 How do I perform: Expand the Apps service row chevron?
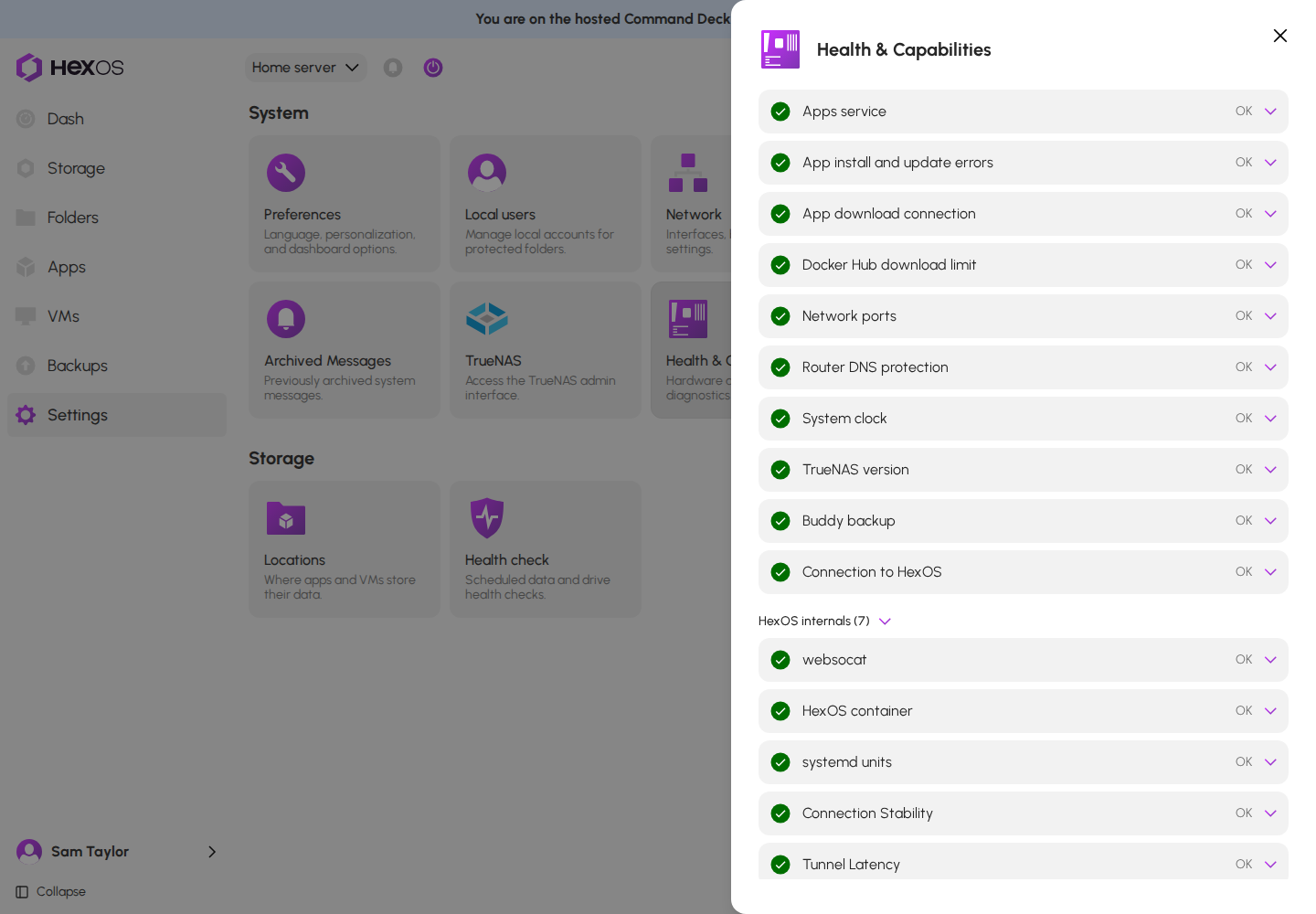1270,112
